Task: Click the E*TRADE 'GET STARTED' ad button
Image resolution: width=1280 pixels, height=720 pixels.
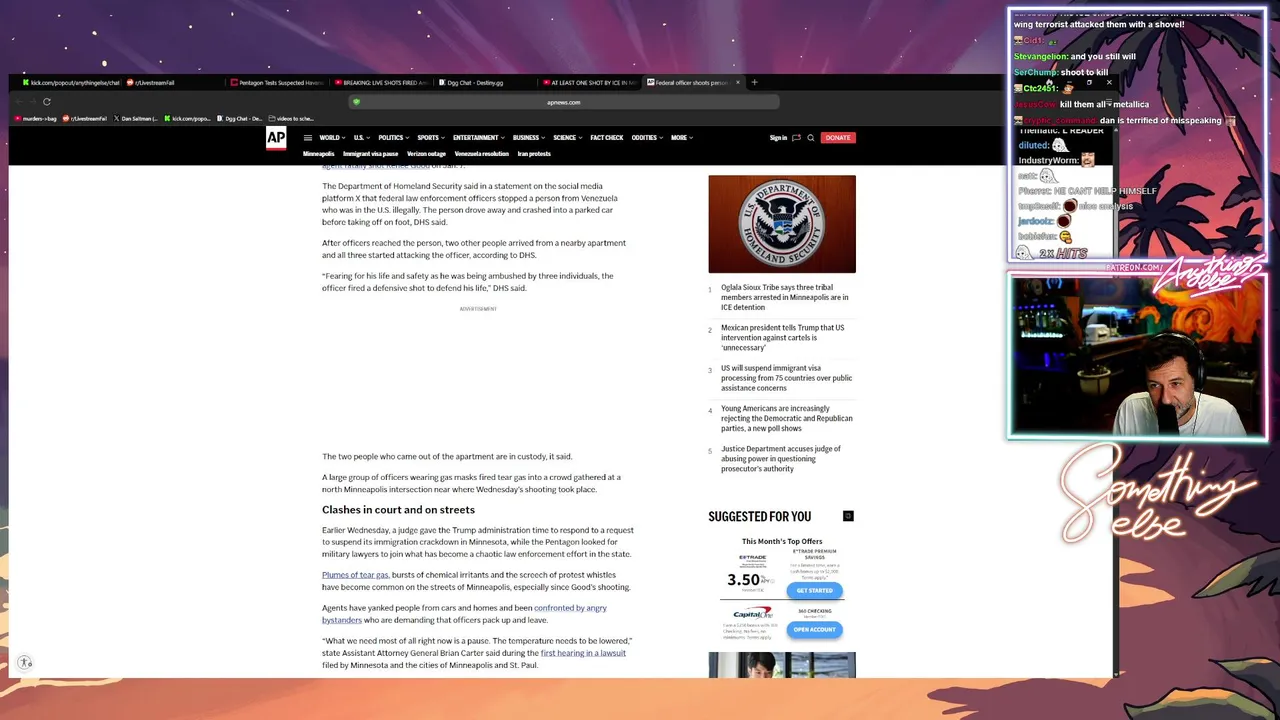Action: [814, 590]
